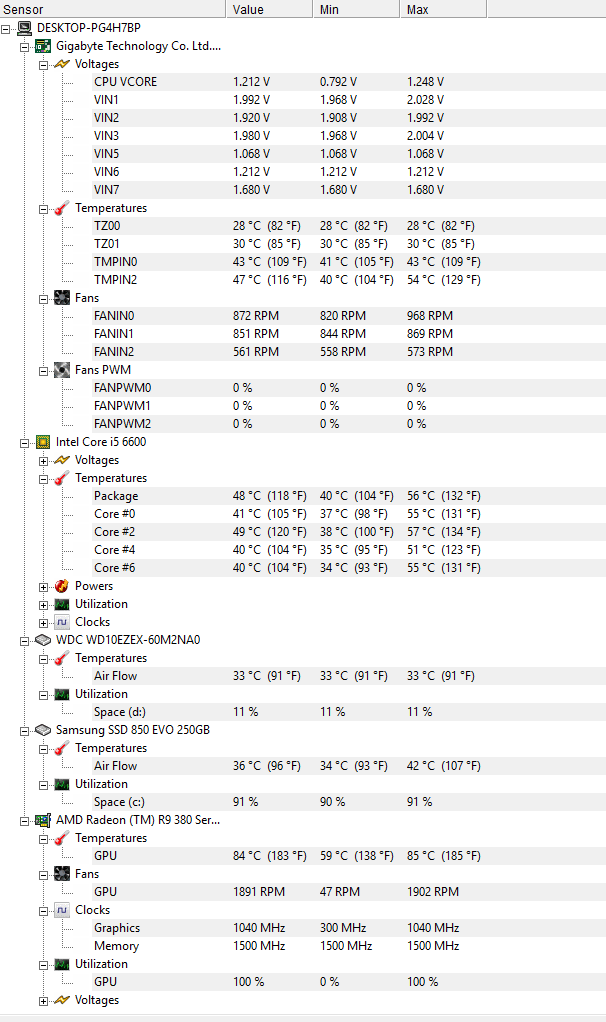
Task: Click the Samsung SSD 850 EVO drive icon
Action: pyautogui.click(x=44, y=730)
